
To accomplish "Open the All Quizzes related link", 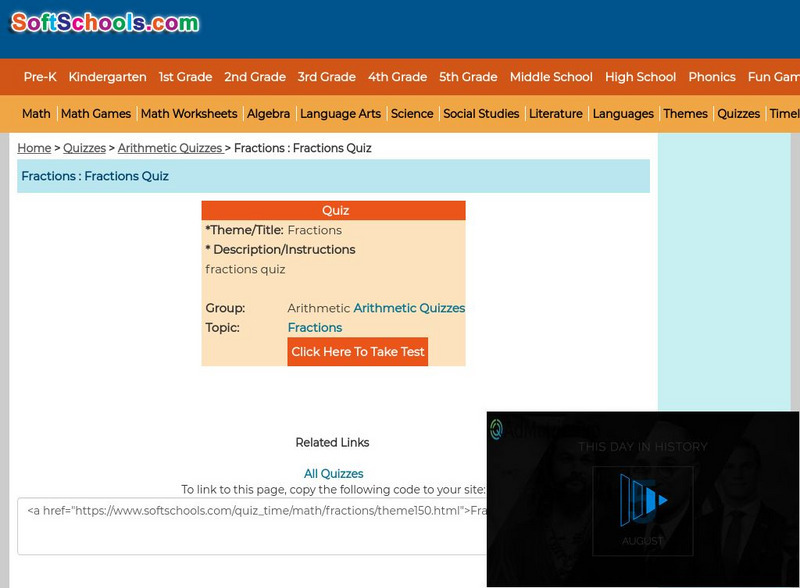I will pyautogui.click(x=333, y=474).
